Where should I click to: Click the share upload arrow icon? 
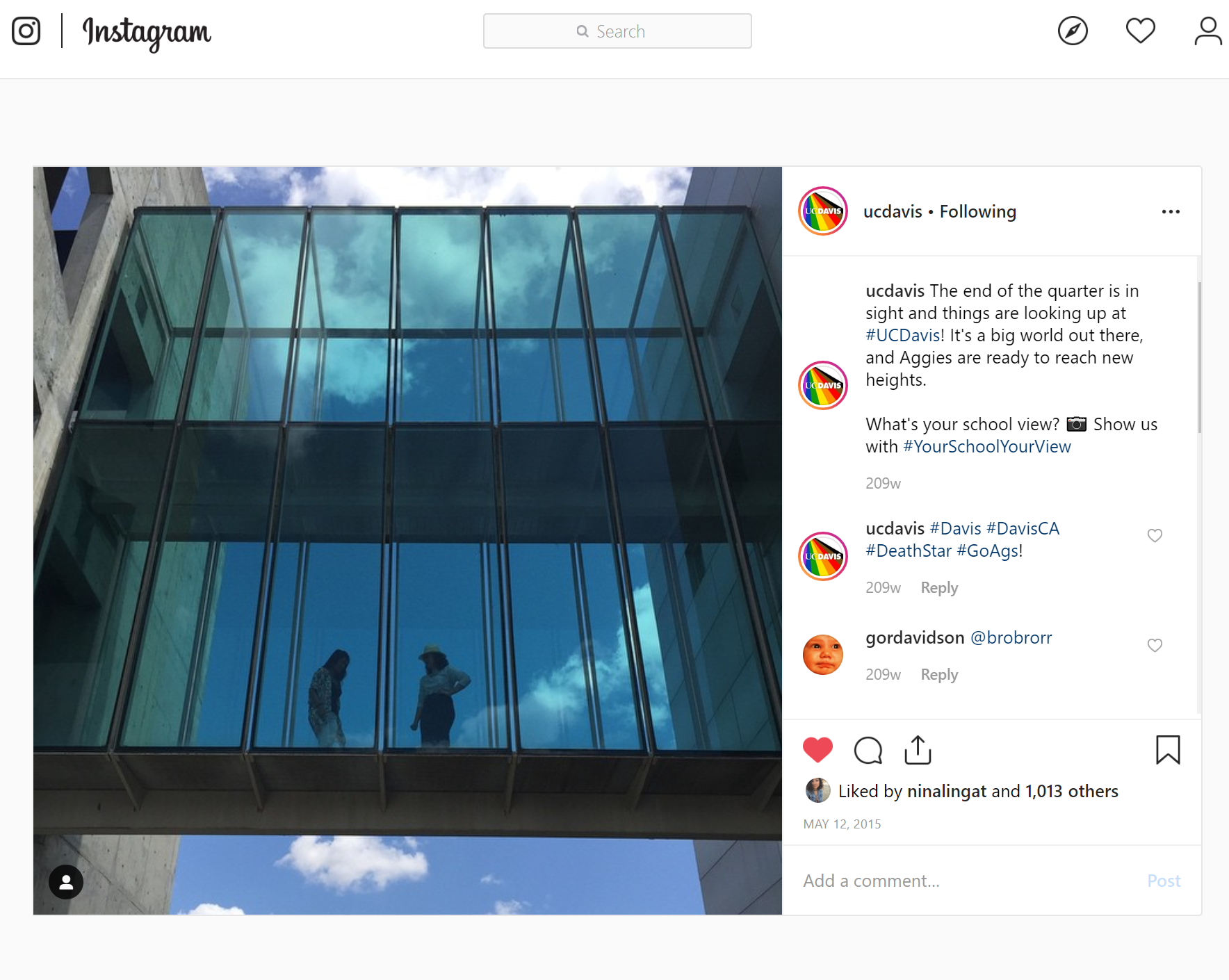coord(918,750)
